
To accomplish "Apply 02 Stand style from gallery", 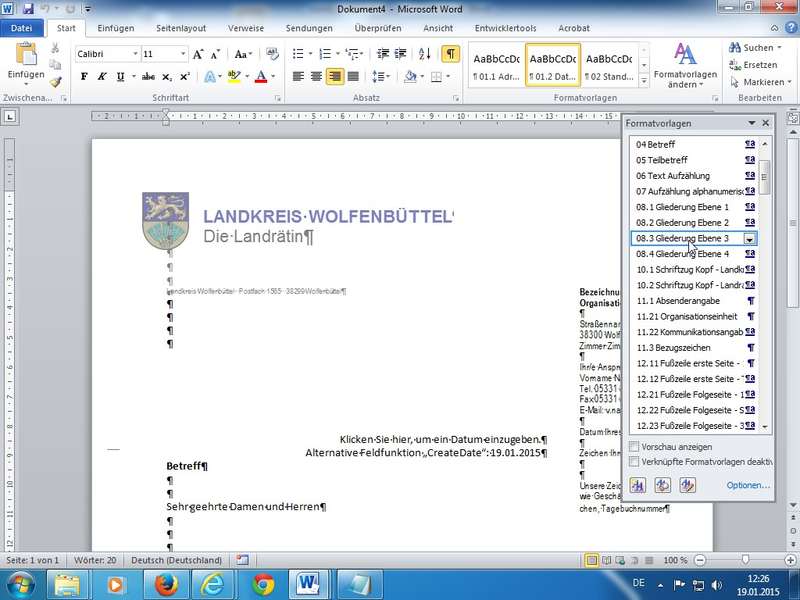I will click(609, 66).
